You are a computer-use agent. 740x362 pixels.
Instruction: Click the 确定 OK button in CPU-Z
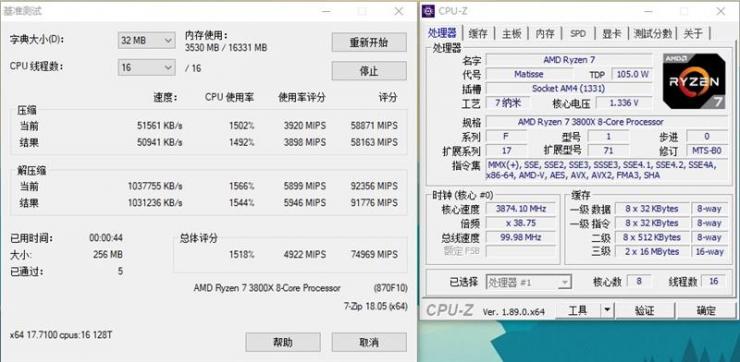[x=706, y=311]
